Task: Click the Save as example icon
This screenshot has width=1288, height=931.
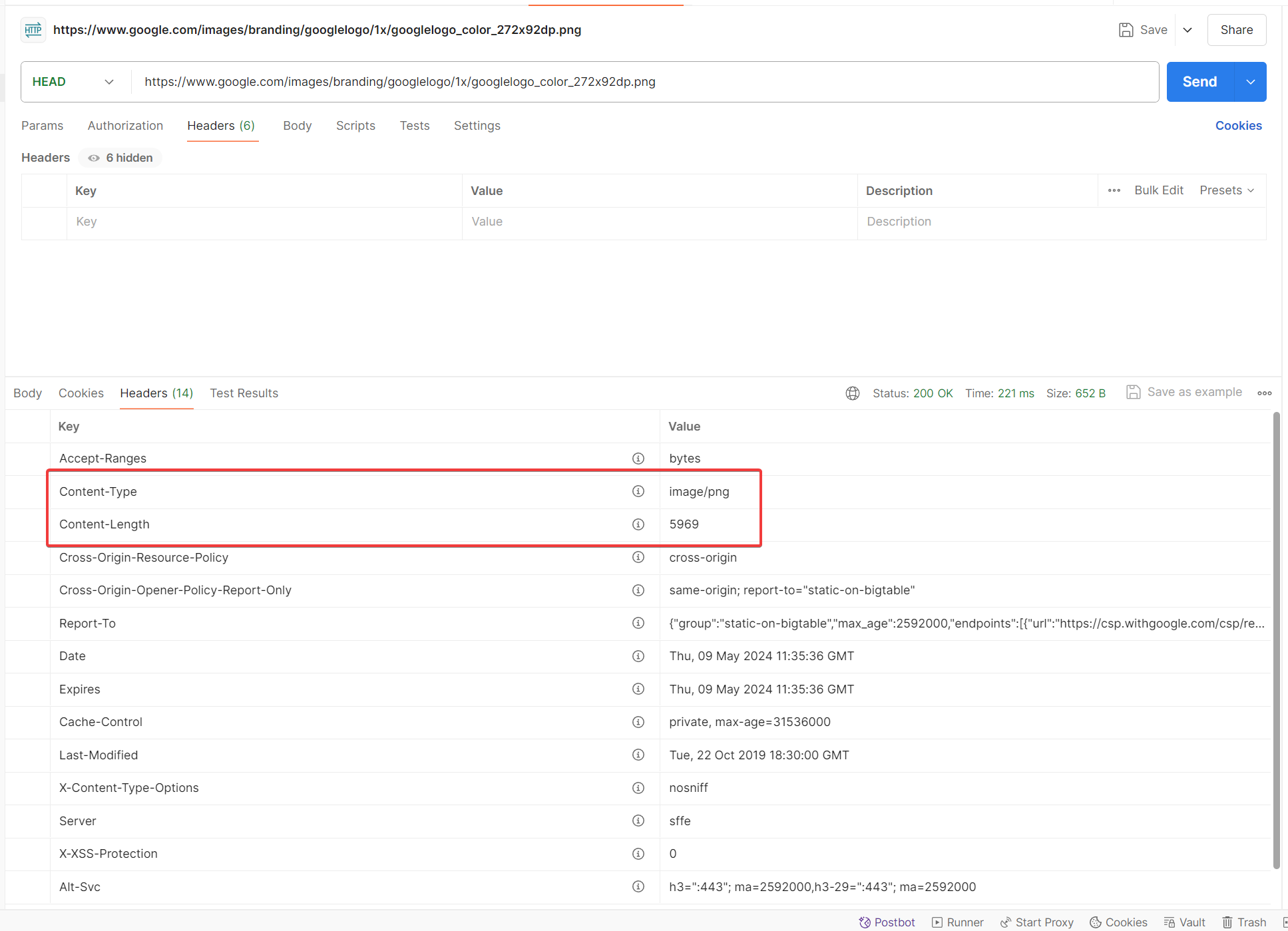Action: 1131,392
